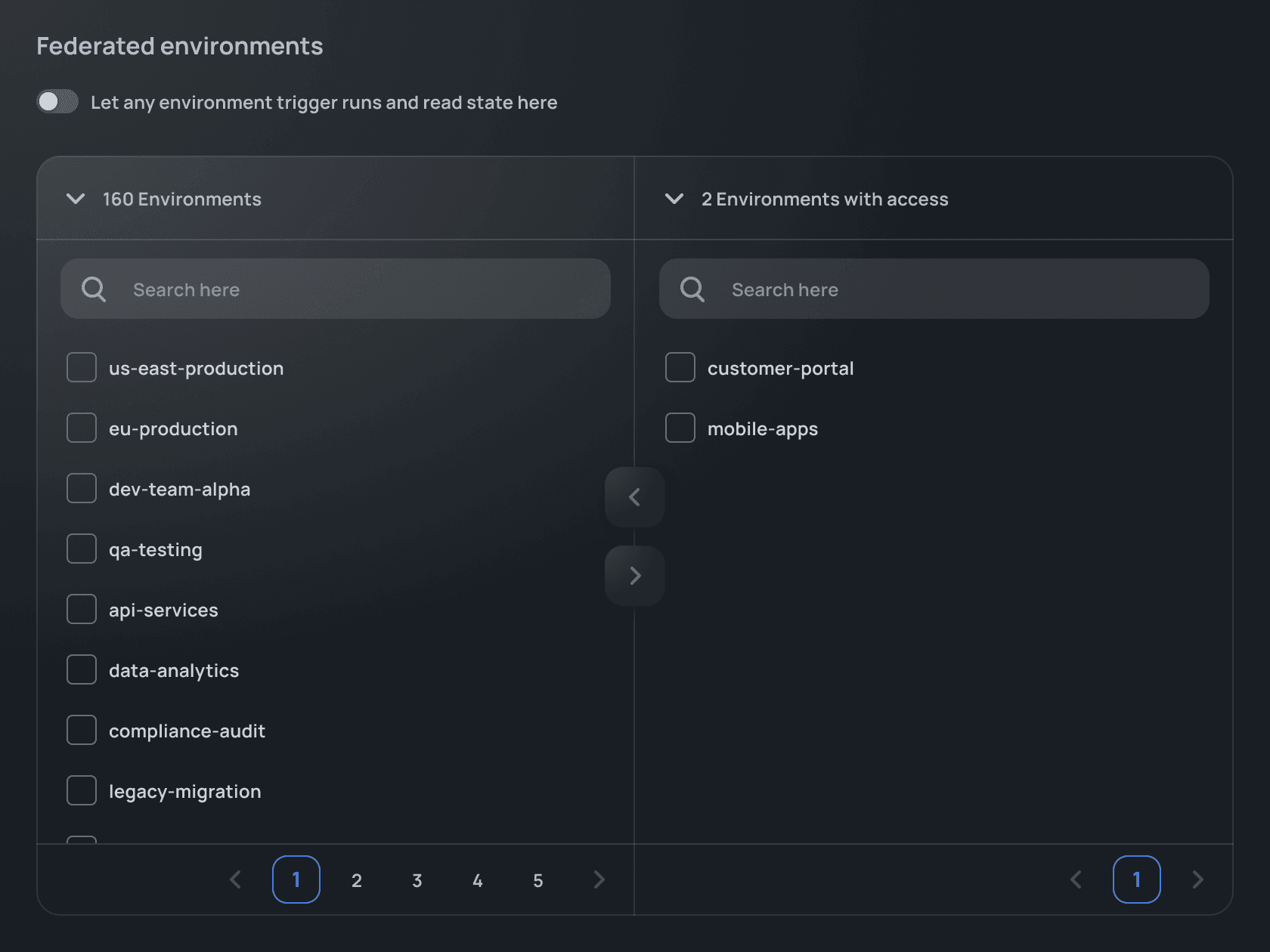This screenshot has width=1270, height=952.
Task: Check the qa-testing checkbox
Action: pyautogui.click(x=81, y=549)
